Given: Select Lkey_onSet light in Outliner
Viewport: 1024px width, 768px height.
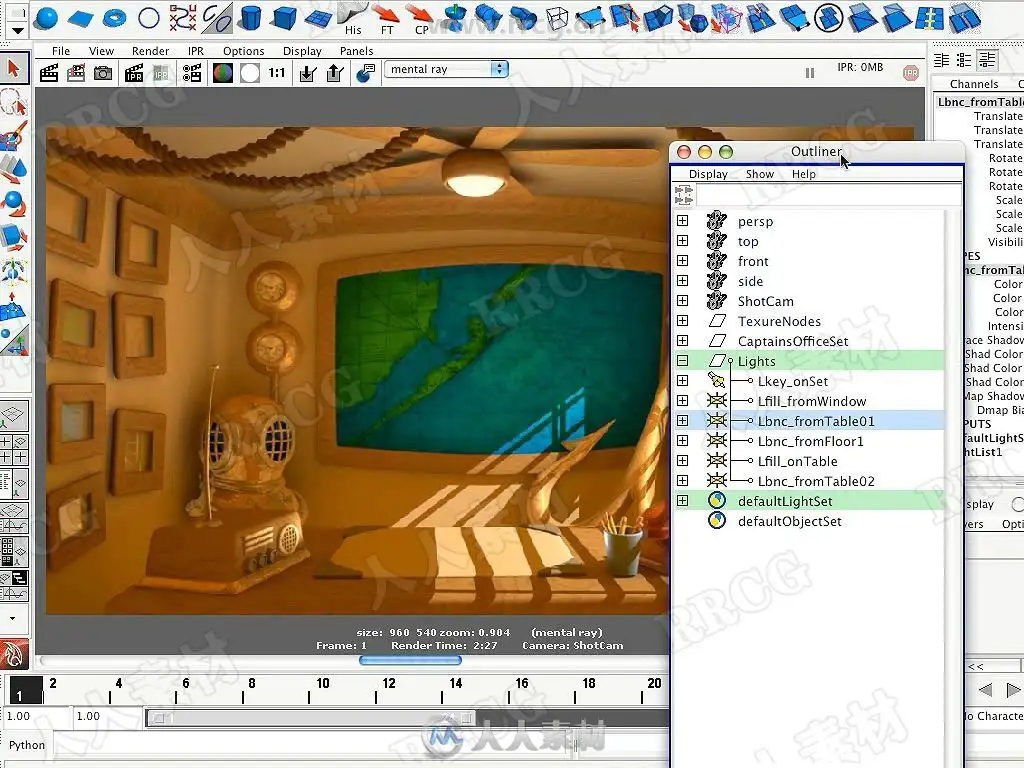Looking at the screenshot, I should coord(792,381).
